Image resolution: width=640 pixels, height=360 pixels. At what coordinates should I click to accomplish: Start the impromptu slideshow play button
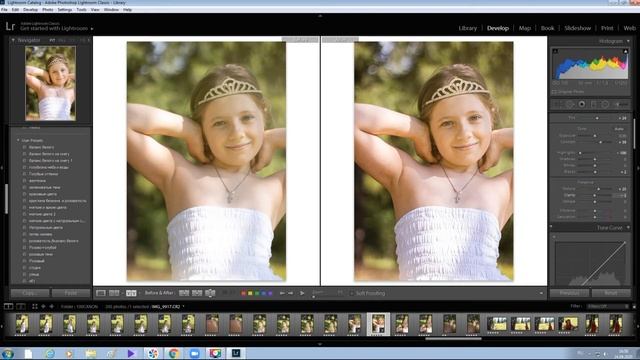click(302, 293)
